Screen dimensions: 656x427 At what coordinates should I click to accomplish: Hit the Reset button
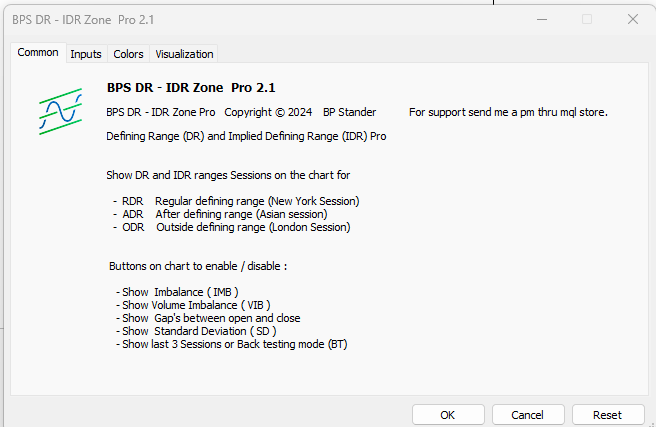[x=607, y=414]
